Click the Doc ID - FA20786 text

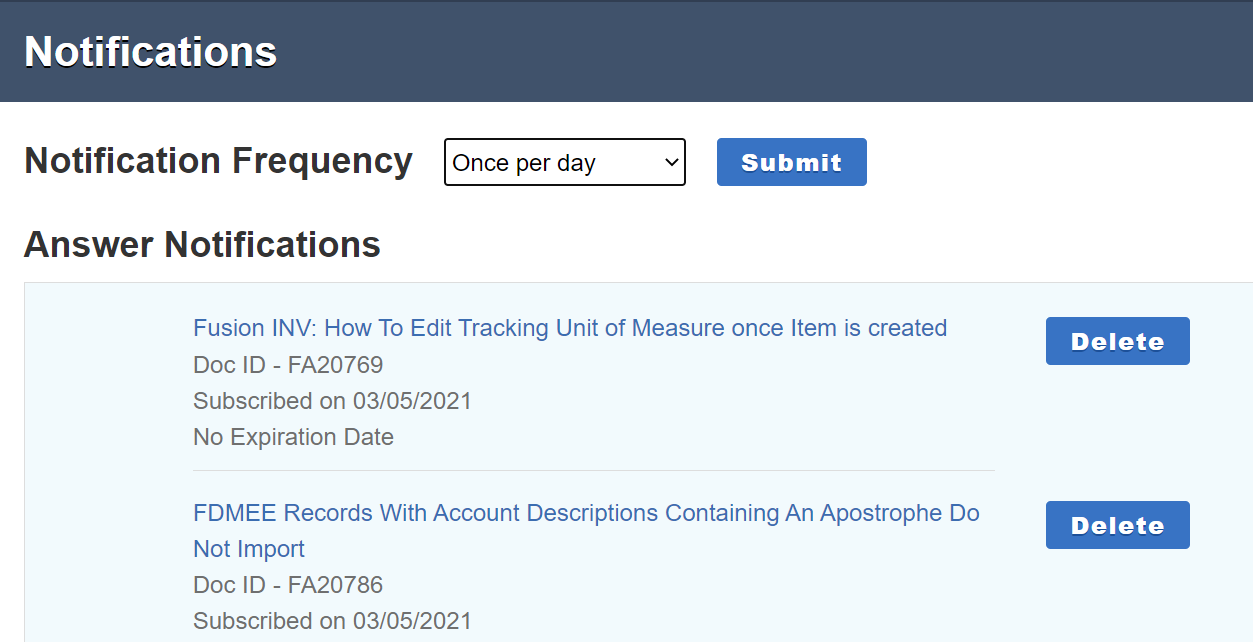pyautogui.click(x=288, y=585)
